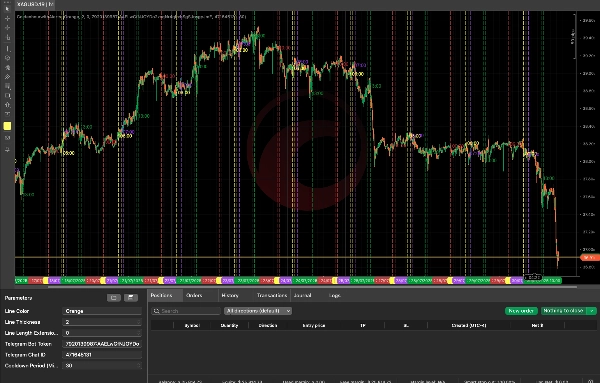Sort by the Created column header
600x383 pixels.
[469, 326]
